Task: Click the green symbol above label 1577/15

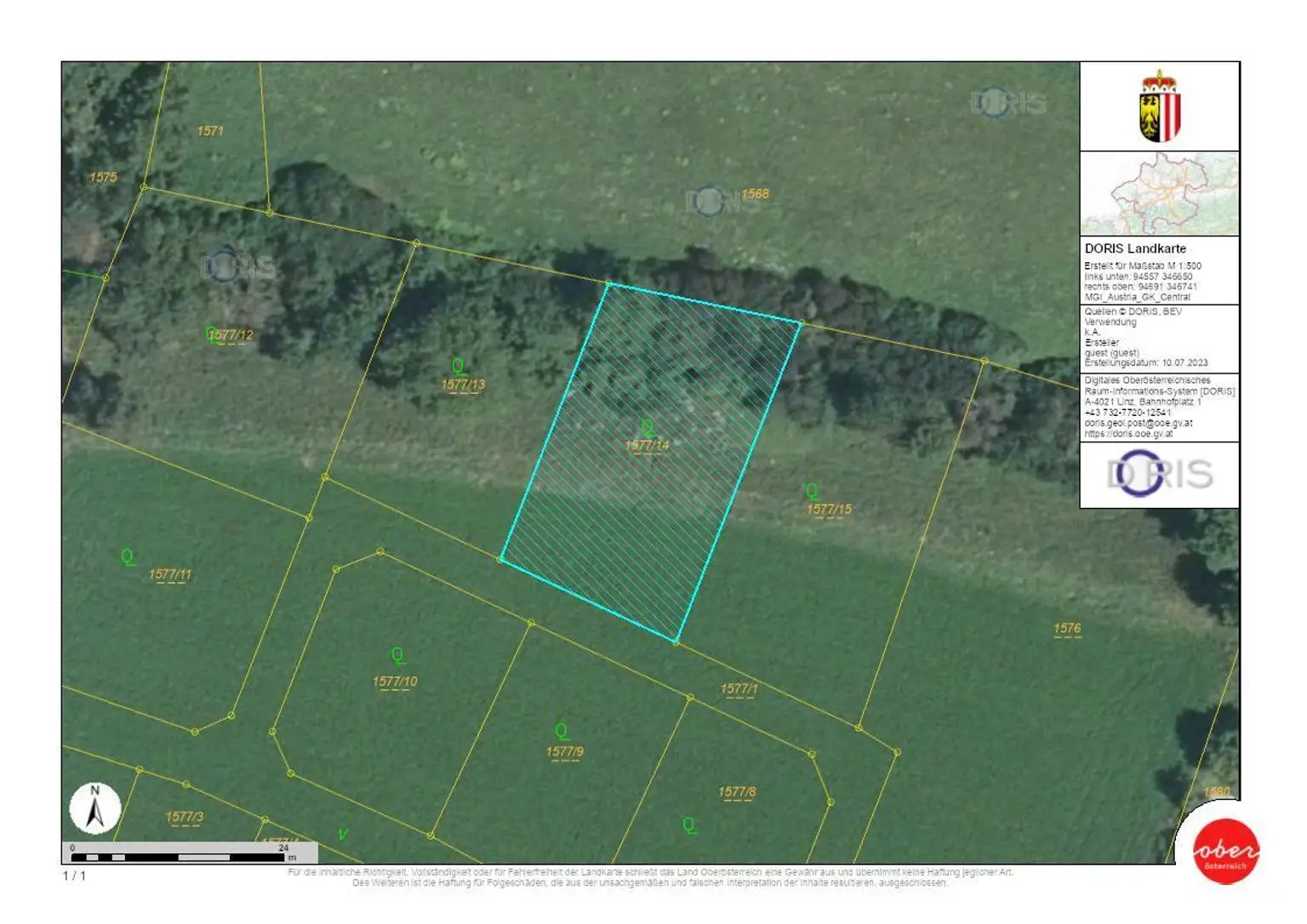Action: [812, 491]
